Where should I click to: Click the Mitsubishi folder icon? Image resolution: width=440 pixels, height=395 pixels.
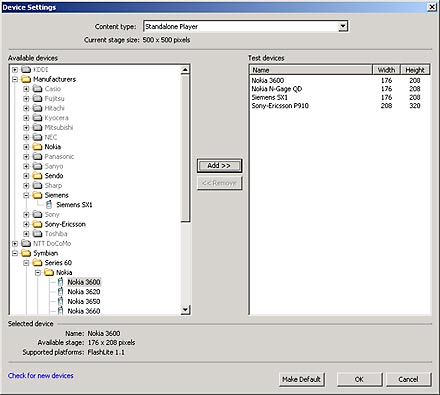tap(38, 128)
